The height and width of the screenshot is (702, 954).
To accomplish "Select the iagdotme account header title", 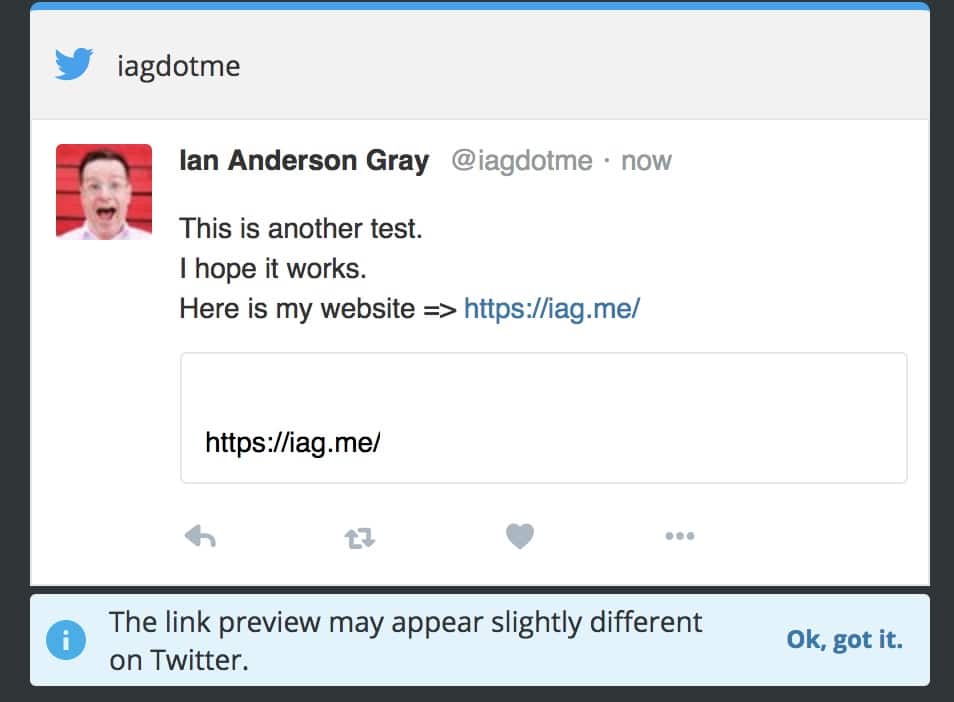I will (179, 66).
